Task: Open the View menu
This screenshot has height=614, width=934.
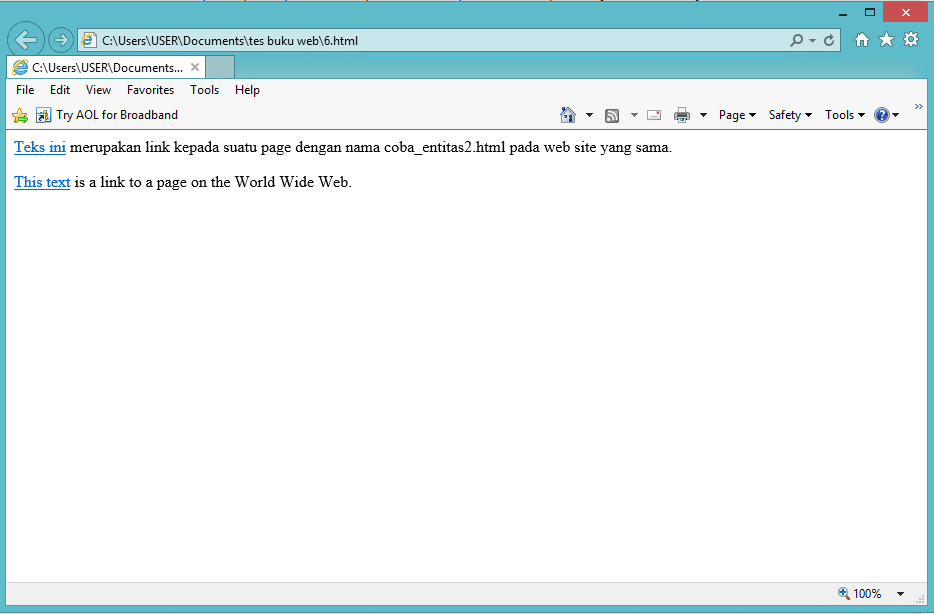Action: [98, 90]
